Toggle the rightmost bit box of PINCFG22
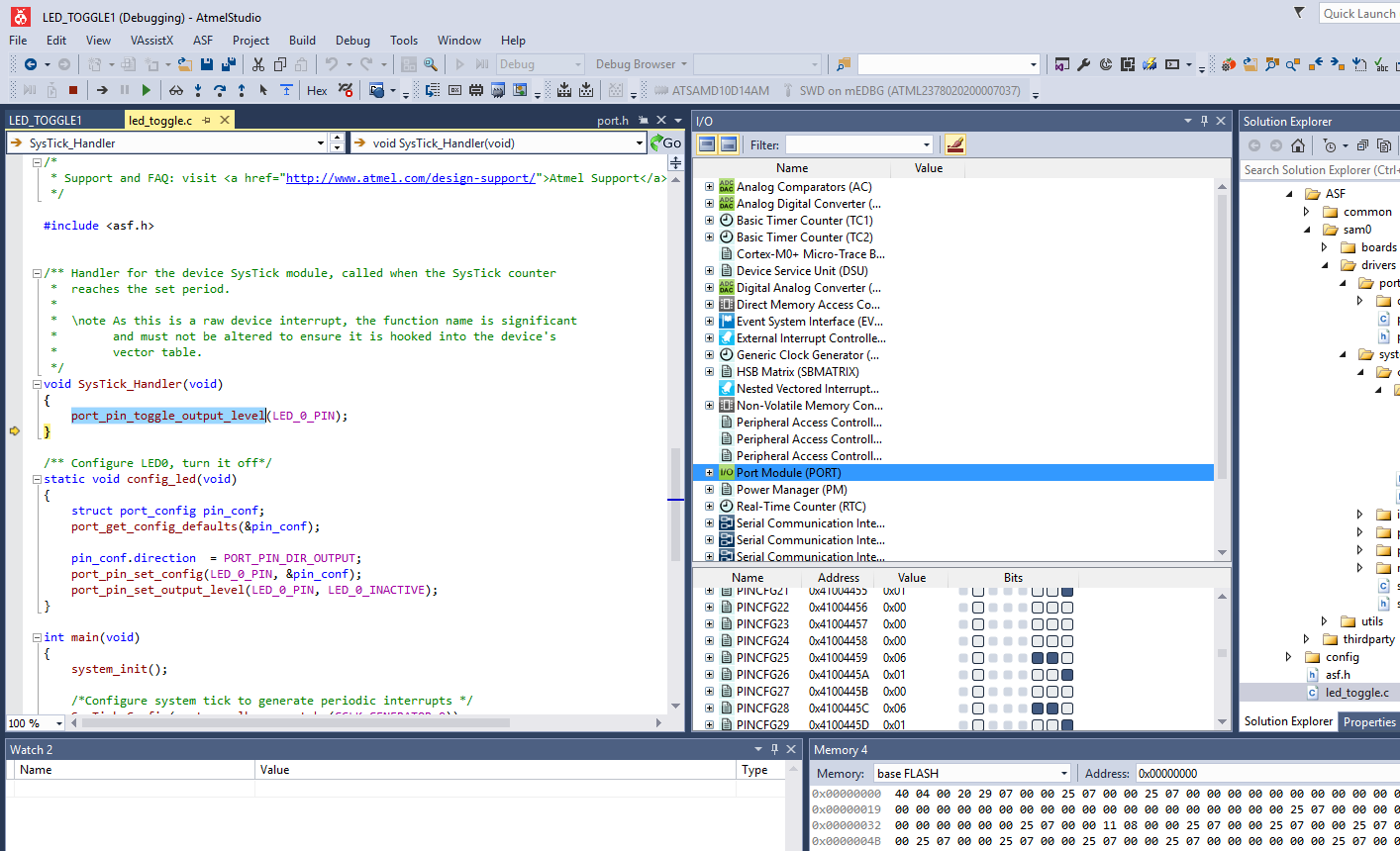 [1067, 608]
